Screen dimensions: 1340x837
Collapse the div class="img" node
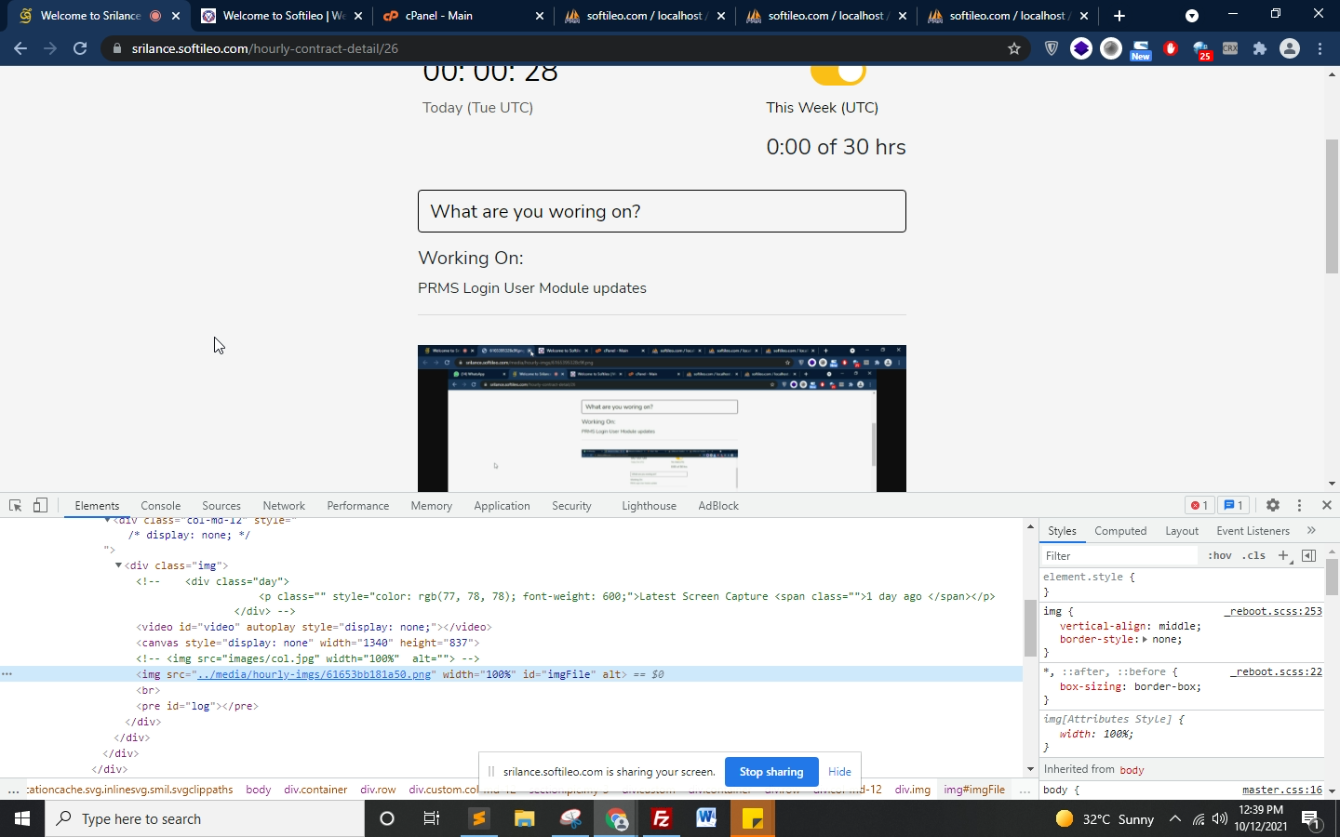[x=118, y=566]
